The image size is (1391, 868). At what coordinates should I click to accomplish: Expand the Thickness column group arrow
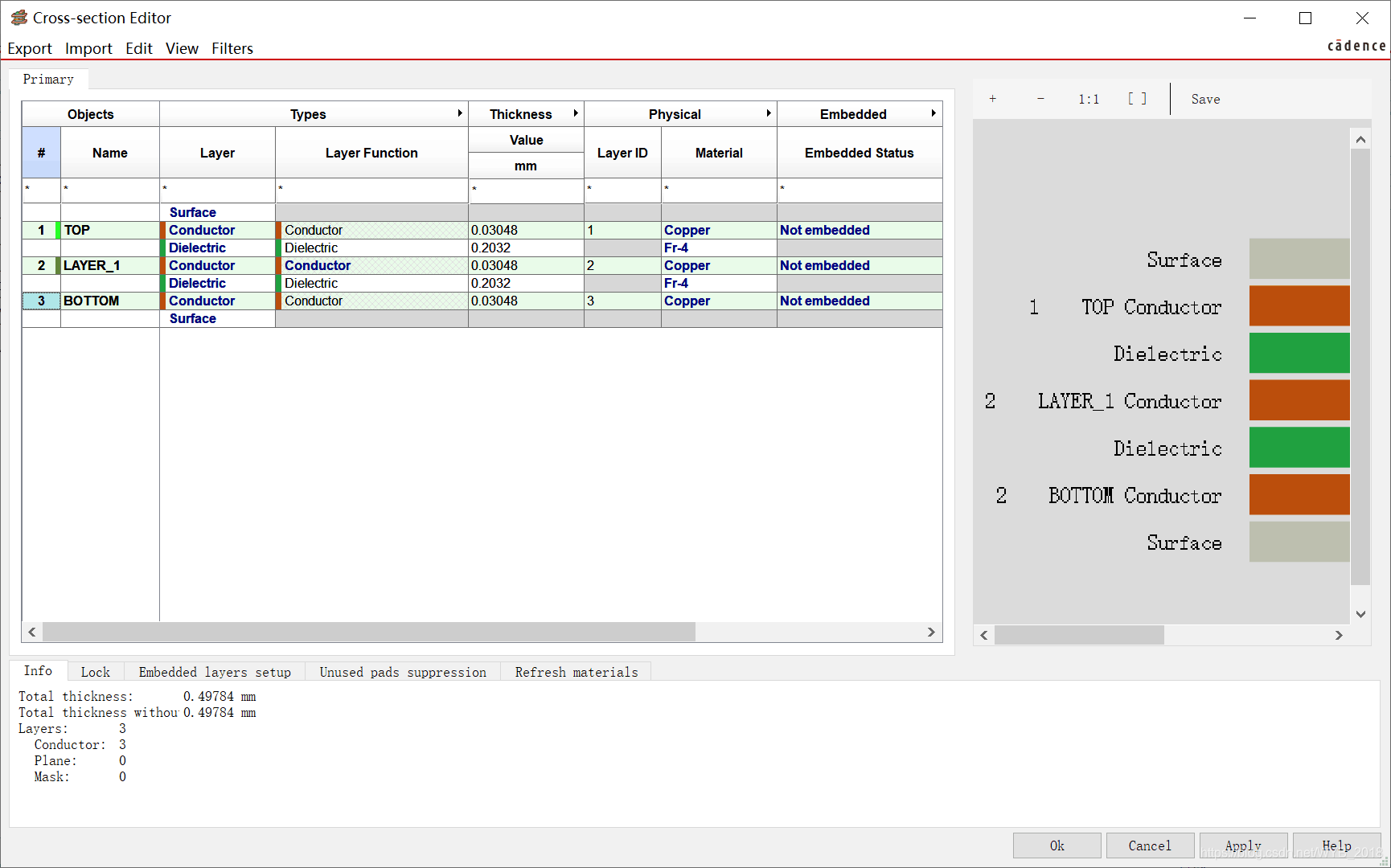click(x=576, y=113)
